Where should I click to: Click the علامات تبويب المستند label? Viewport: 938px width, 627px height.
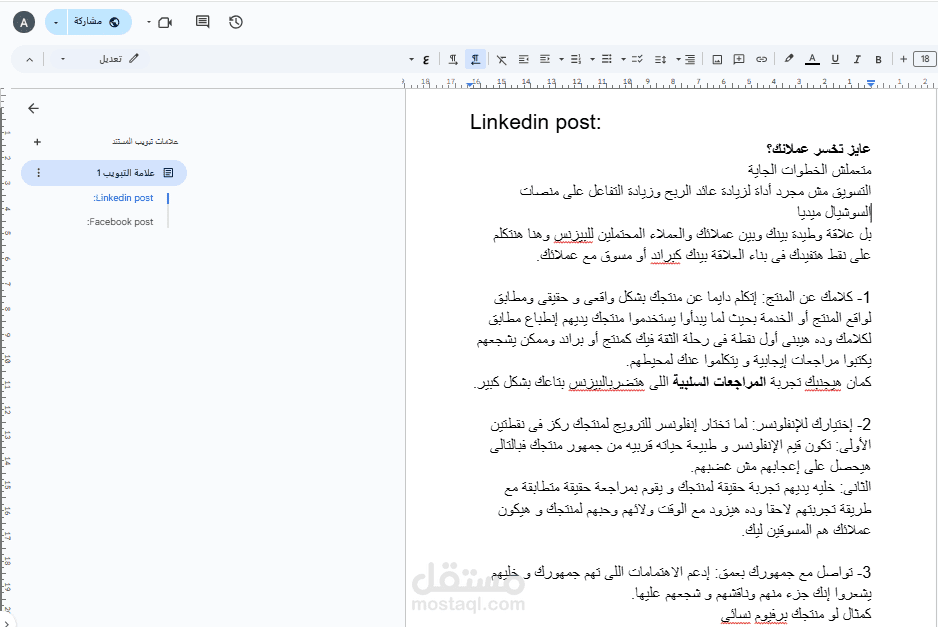145,142
